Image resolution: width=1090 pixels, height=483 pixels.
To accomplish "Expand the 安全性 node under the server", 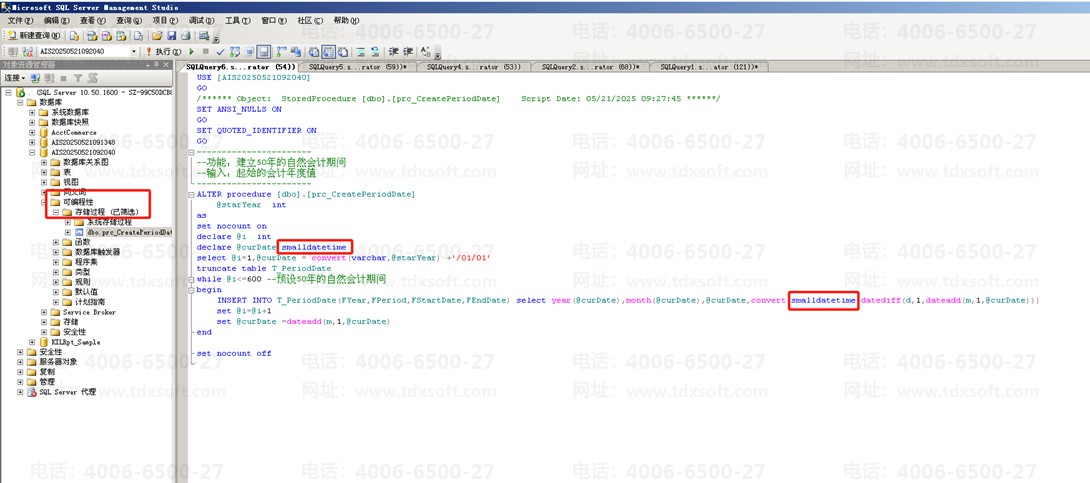I will (x=20, y=352).
